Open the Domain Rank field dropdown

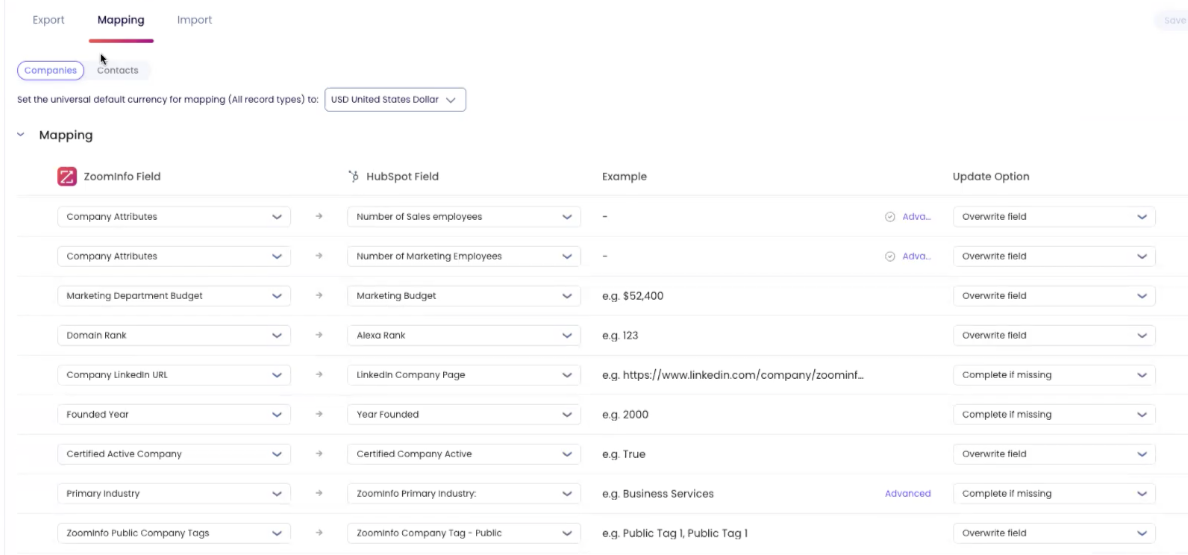coord(174,335)
